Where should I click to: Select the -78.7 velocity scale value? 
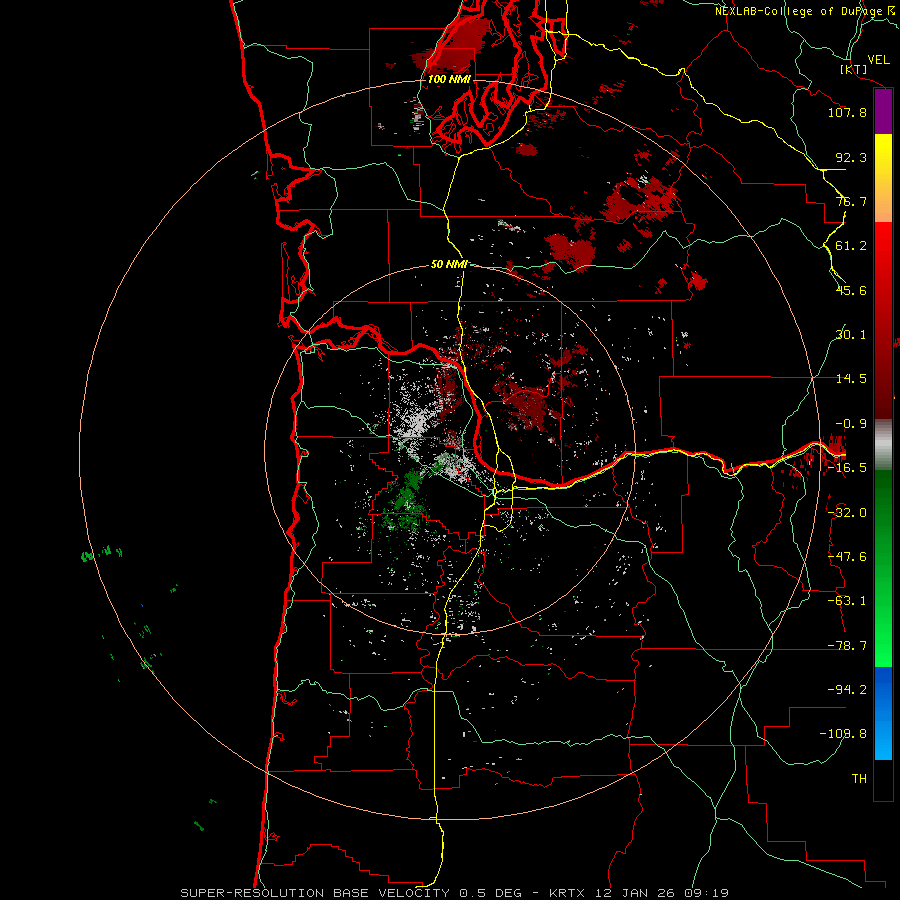pos(847,646)
